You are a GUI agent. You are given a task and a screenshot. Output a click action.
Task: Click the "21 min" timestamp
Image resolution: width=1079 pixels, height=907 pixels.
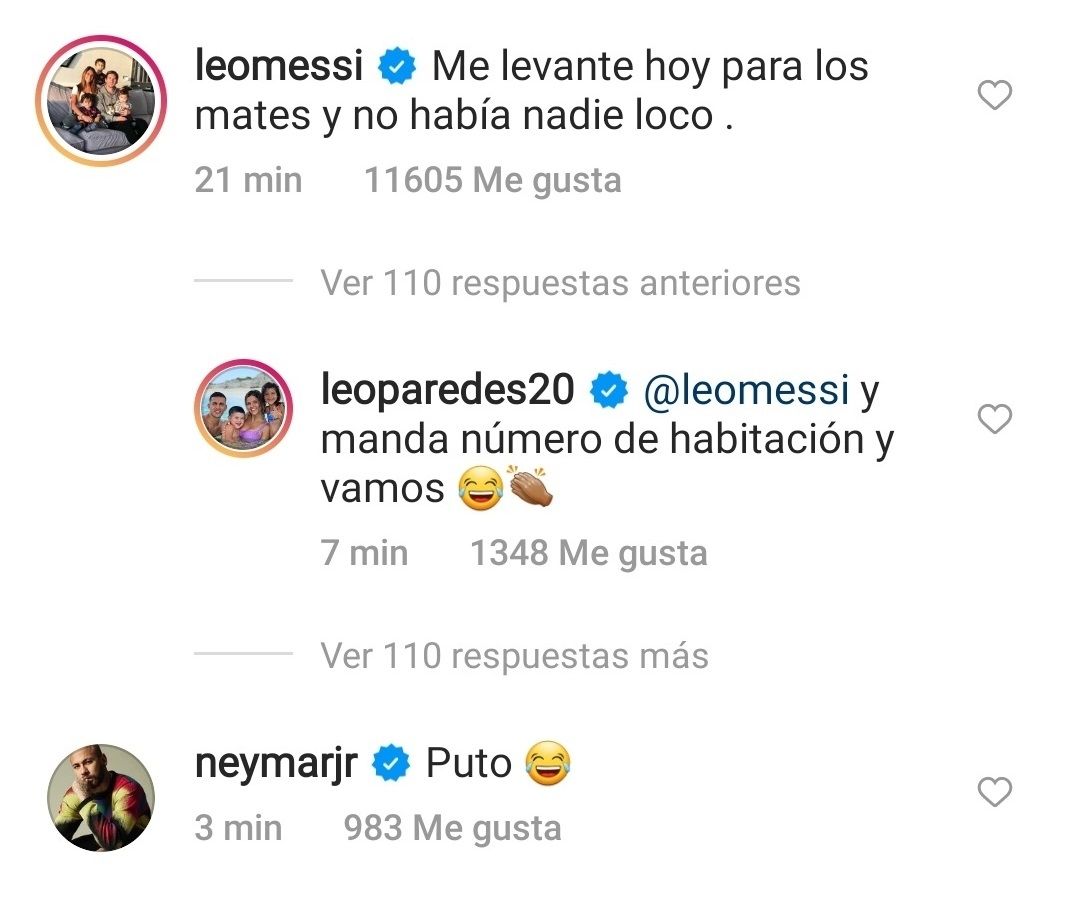[x=248, y=181]
